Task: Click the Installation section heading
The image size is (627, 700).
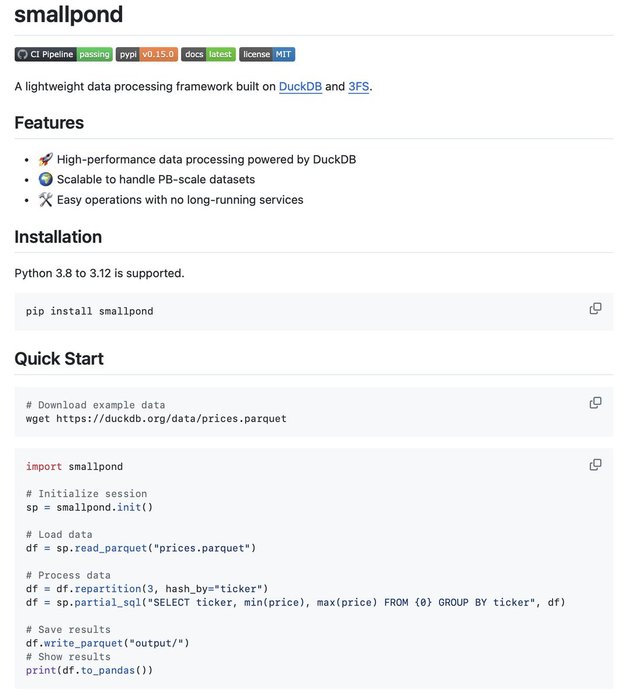Action: 58,237
